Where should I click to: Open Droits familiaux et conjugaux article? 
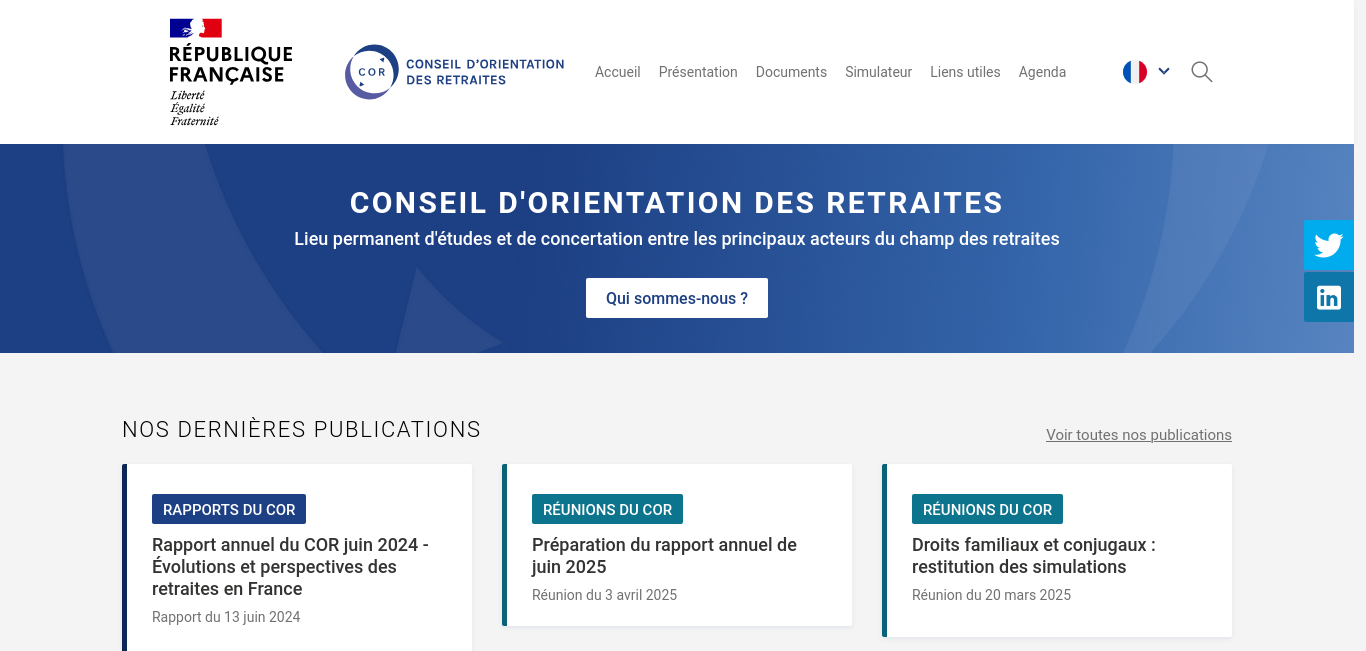1033,556
